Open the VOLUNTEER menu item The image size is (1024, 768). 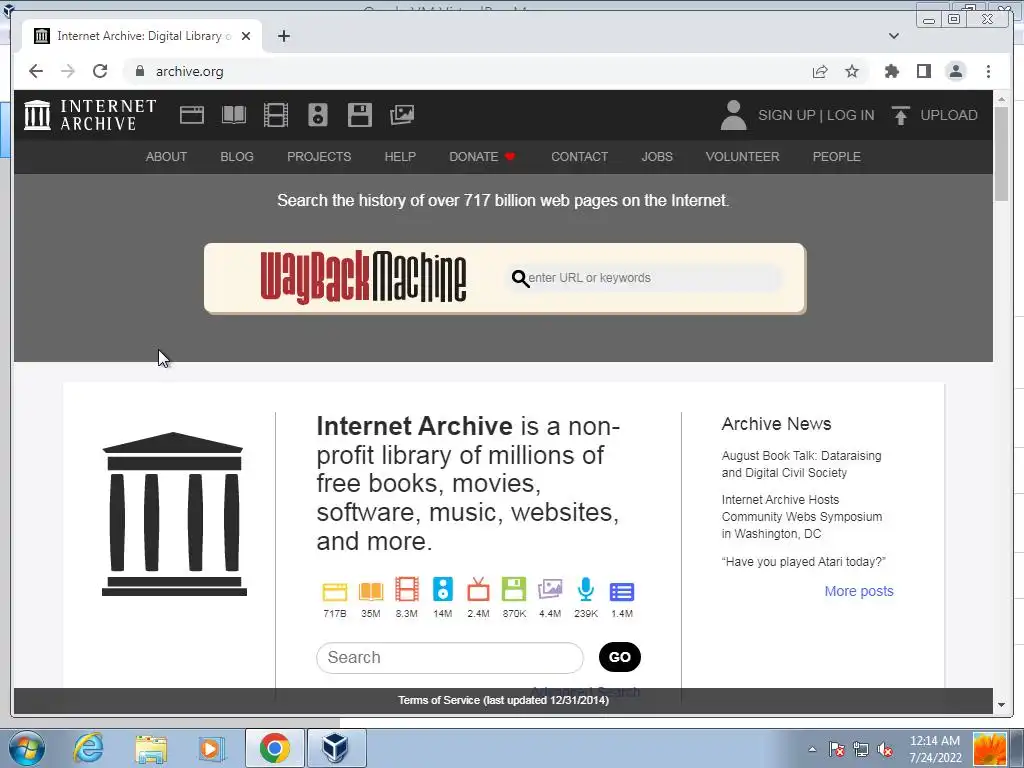coord(743,157)
